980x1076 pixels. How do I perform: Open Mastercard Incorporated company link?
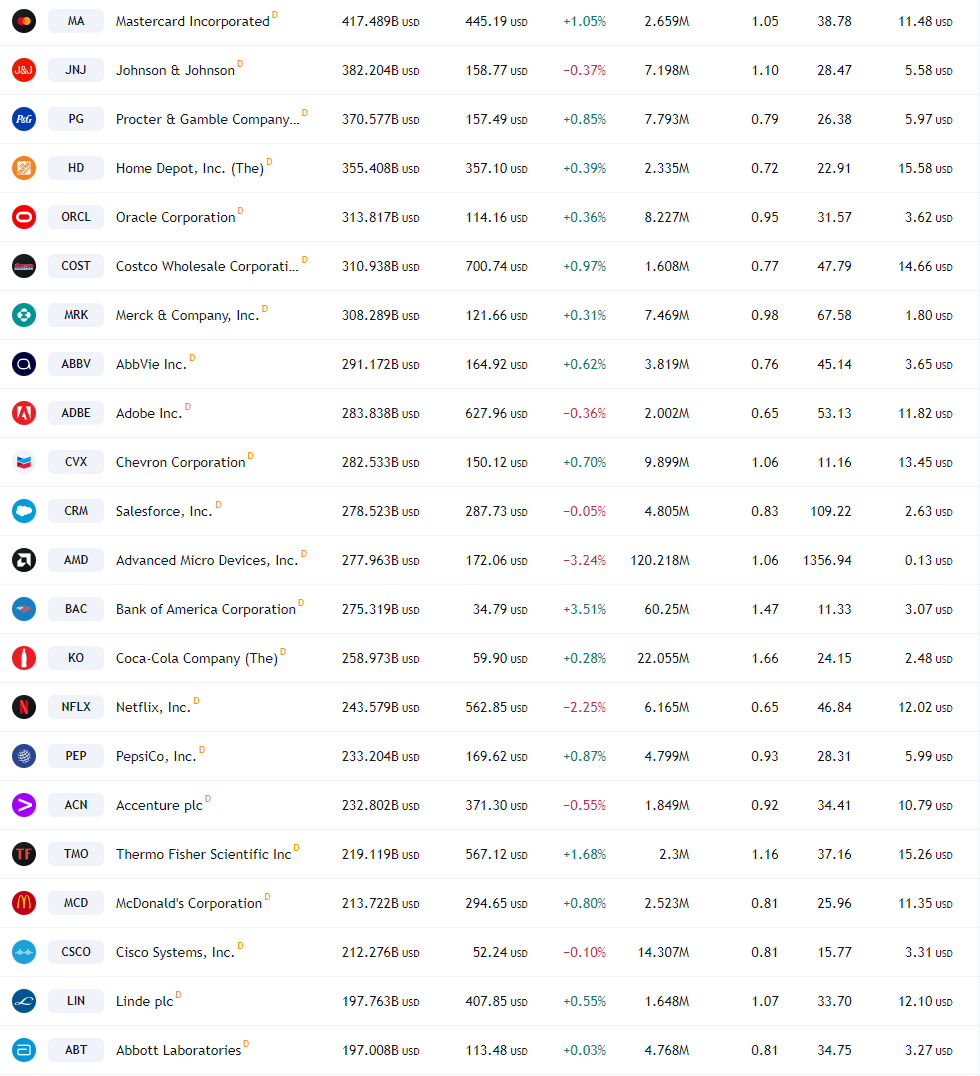[x=193, y=21]
